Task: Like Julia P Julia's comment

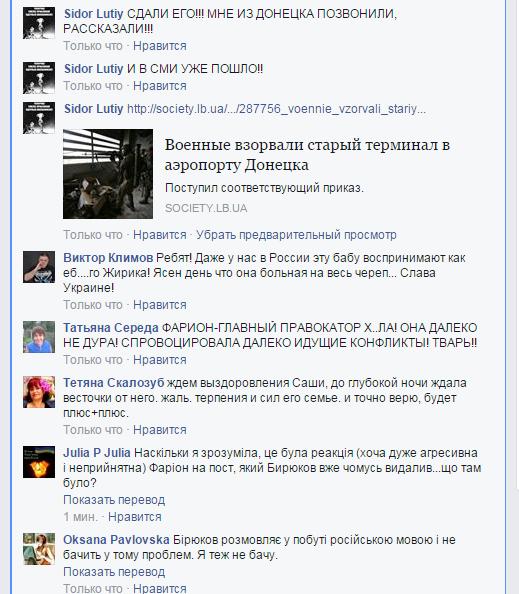Action: (x=134, y=517)
